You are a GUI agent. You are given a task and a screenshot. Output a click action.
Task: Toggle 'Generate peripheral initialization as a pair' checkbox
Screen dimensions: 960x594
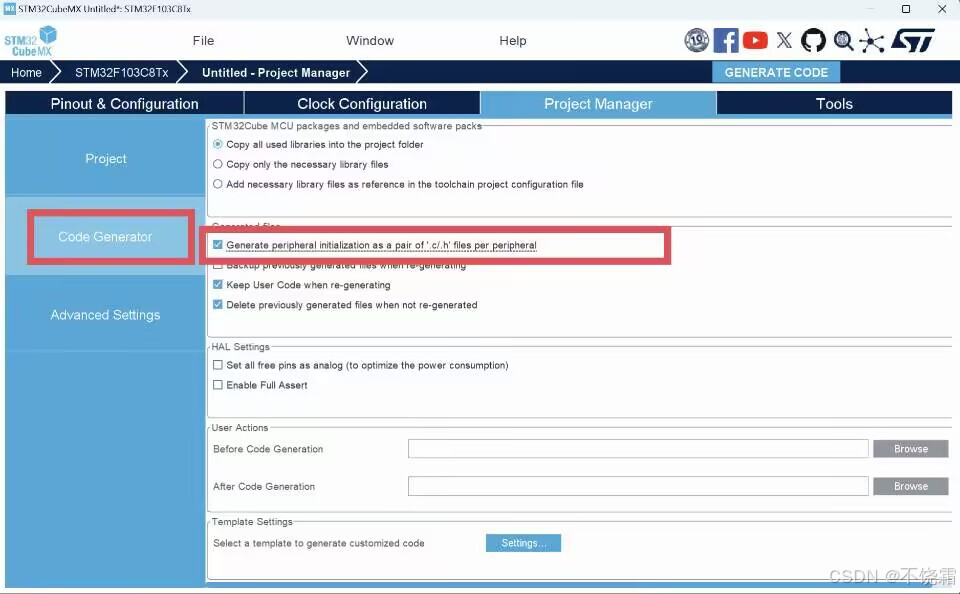pyautogui.click(x=217, y=244)
